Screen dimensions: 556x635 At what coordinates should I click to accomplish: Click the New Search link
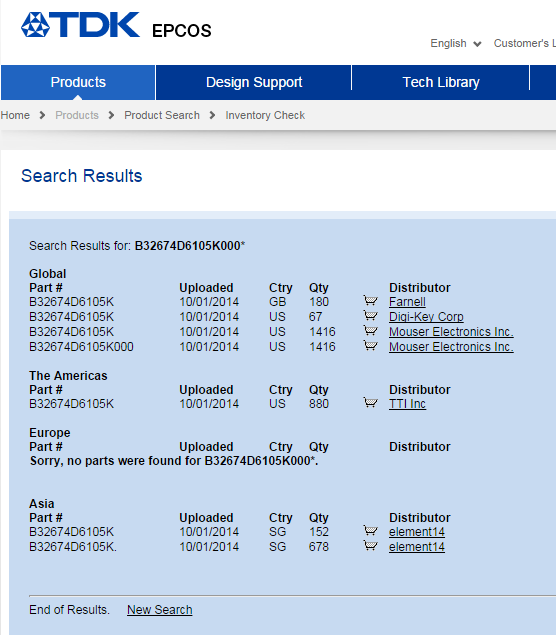pos(160,610)
